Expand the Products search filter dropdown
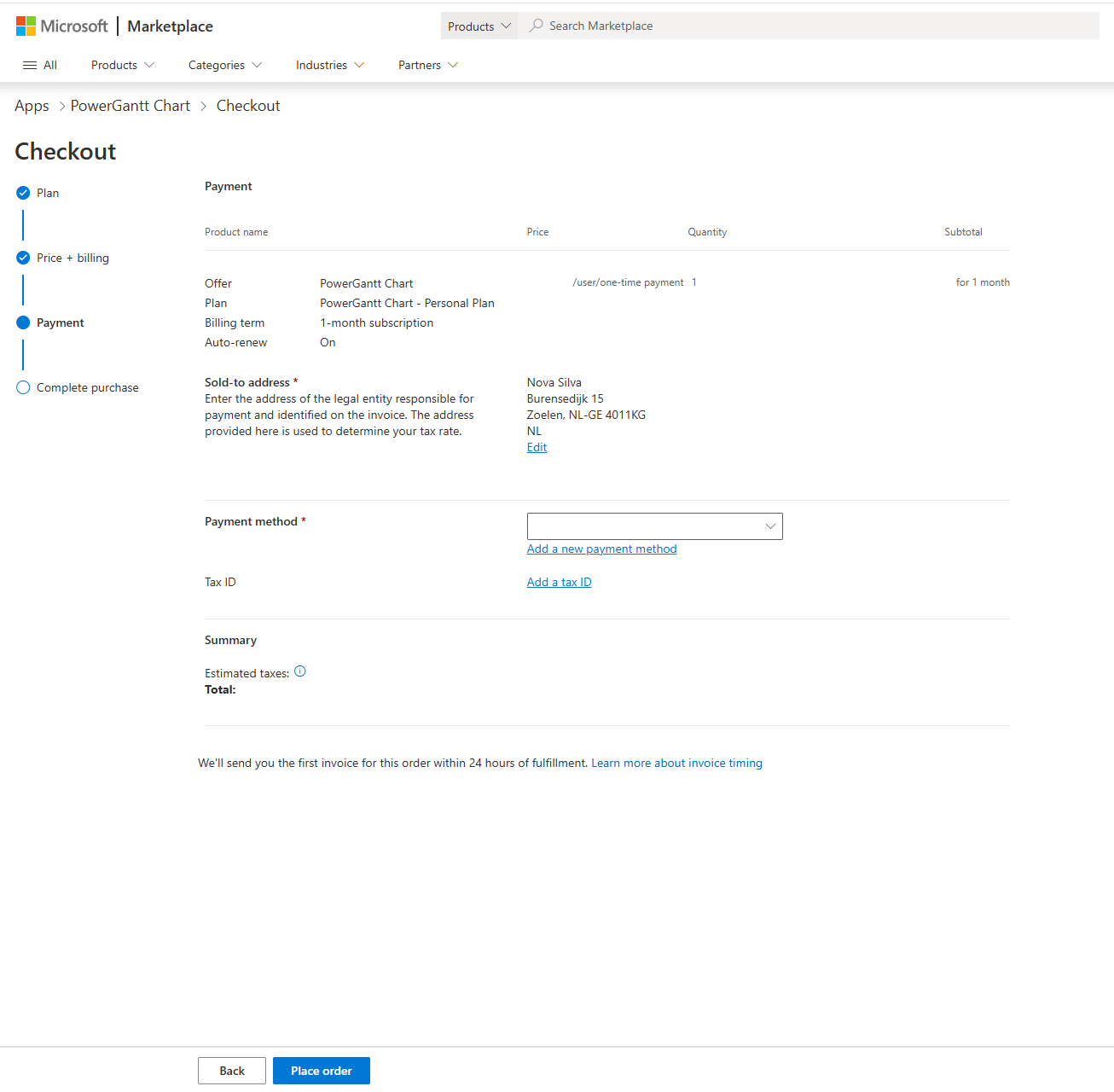 tap(479, 26)
